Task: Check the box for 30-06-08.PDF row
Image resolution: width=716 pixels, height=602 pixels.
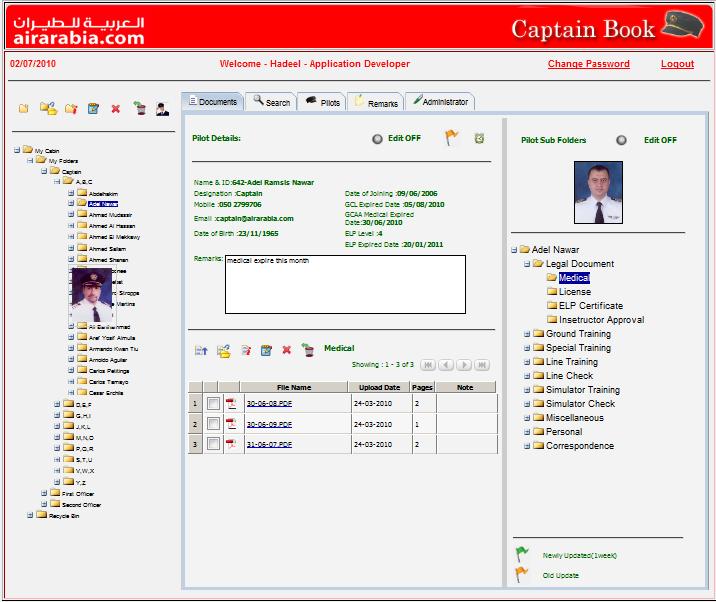Action: click(x=213, y=404)
